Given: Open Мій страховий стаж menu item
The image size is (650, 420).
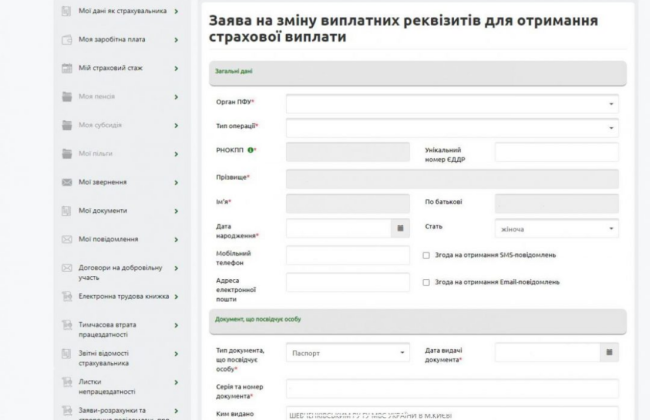Looking at the screenshot, I should [111, 68].
